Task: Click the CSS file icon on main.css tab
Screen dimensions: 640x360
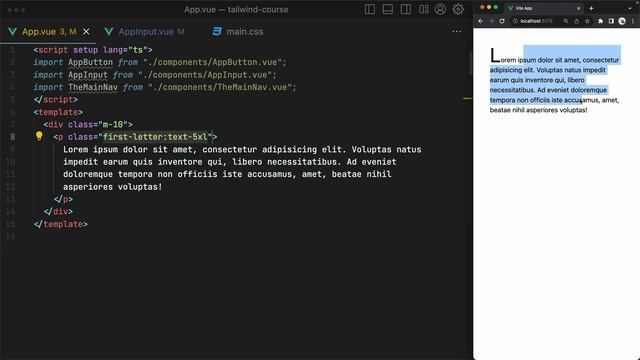Action: (x=217, y=31)
